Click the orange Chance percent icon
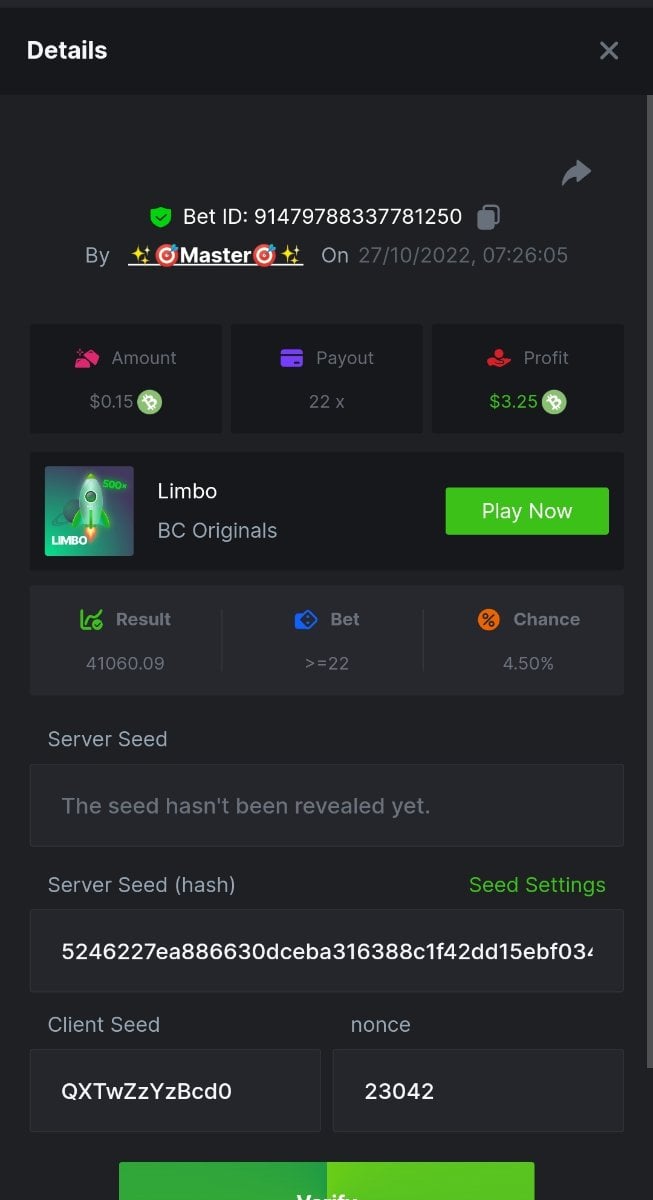653x1200 pixels. pos(488,620)
